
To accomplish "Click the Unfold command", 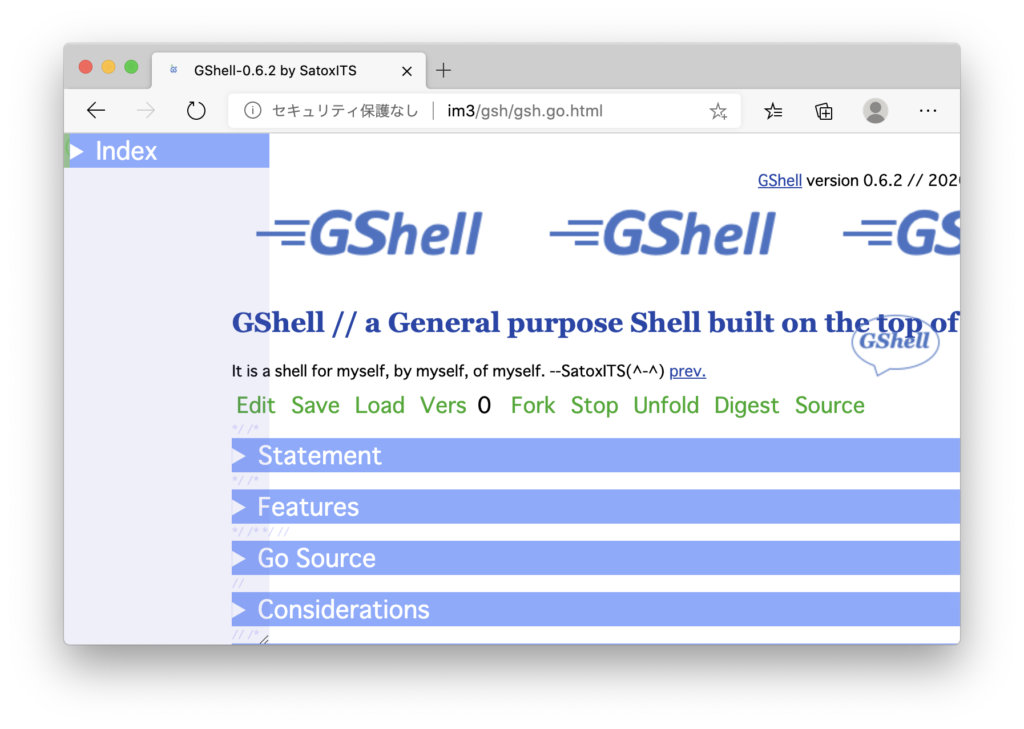I will click(666, 405).
